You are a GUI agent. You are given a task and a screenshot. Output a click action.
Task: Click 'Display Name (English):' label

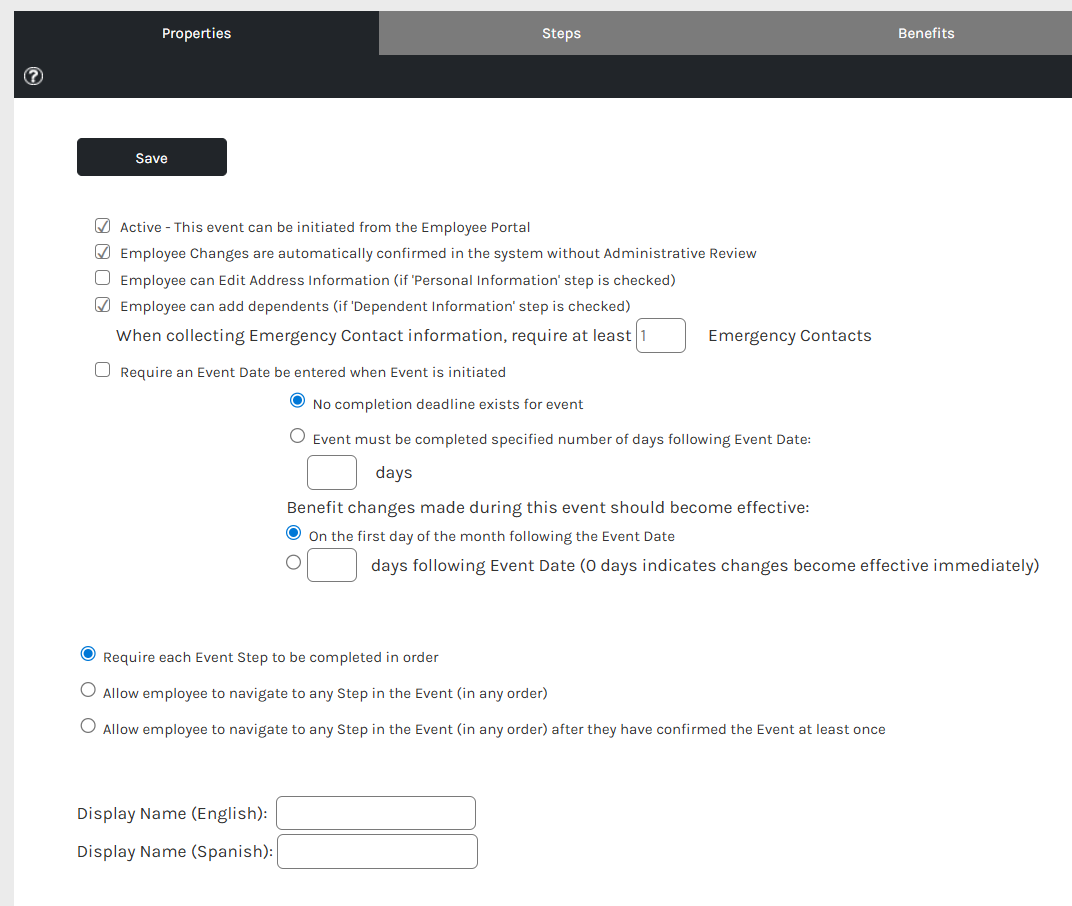click(x=172, y=814)
